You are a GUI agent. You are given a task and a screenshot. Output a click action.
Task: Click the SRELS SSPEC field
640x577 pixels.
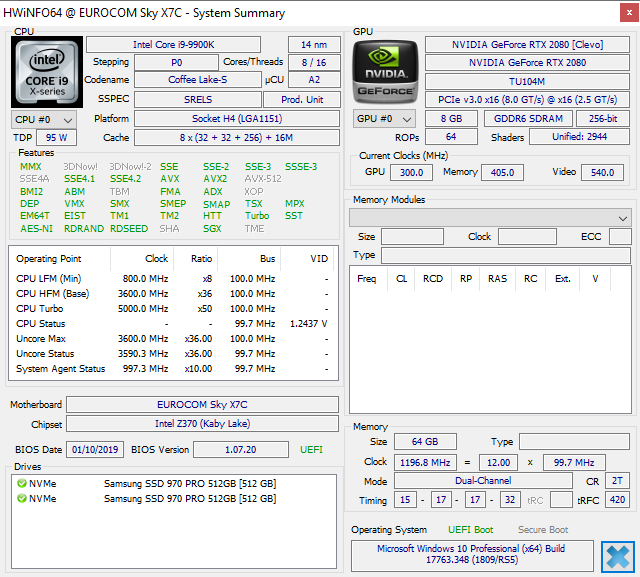tap(198, 100)
